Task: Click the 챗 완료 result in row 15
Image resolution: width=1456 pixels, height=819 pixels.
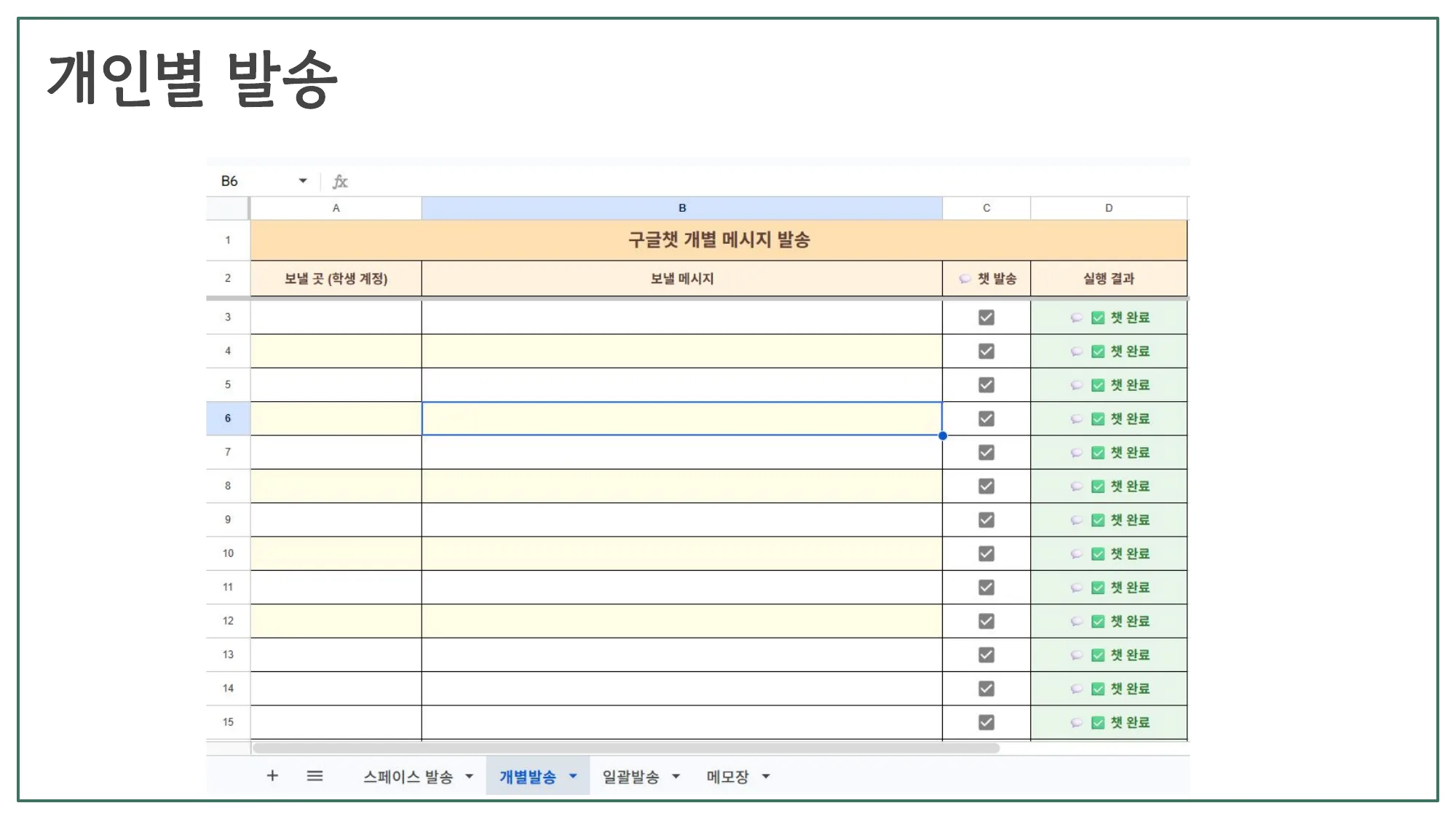Action: click(x=1109, y=722)
